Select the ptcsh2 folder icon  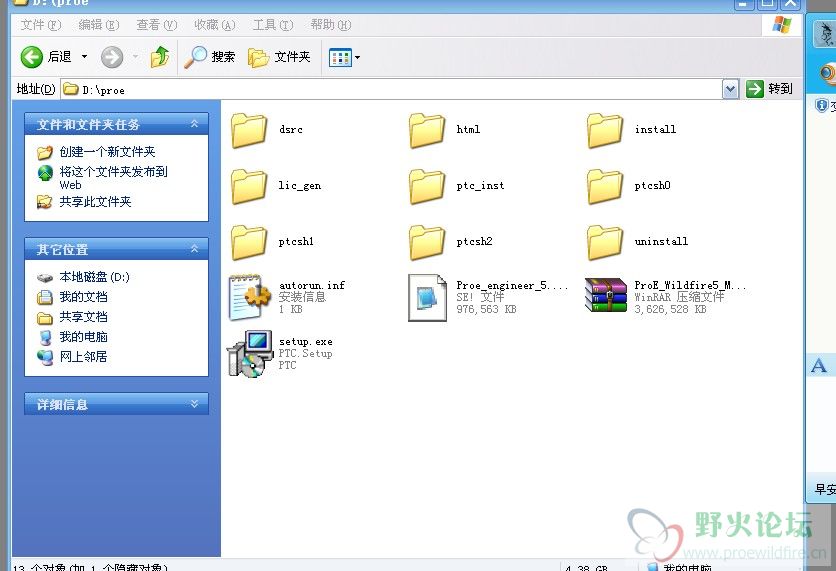(427, 242)
